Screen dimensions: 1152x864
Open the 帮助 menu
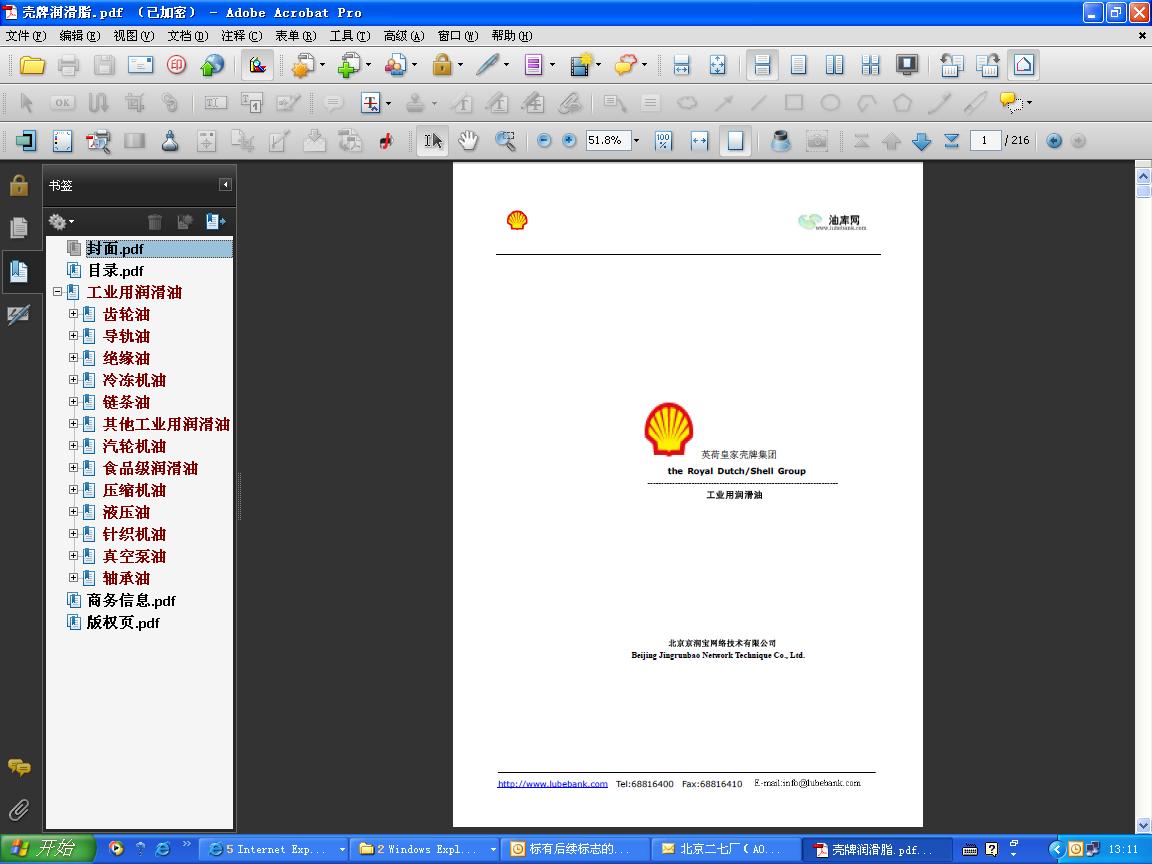click(x=511, y=35)
